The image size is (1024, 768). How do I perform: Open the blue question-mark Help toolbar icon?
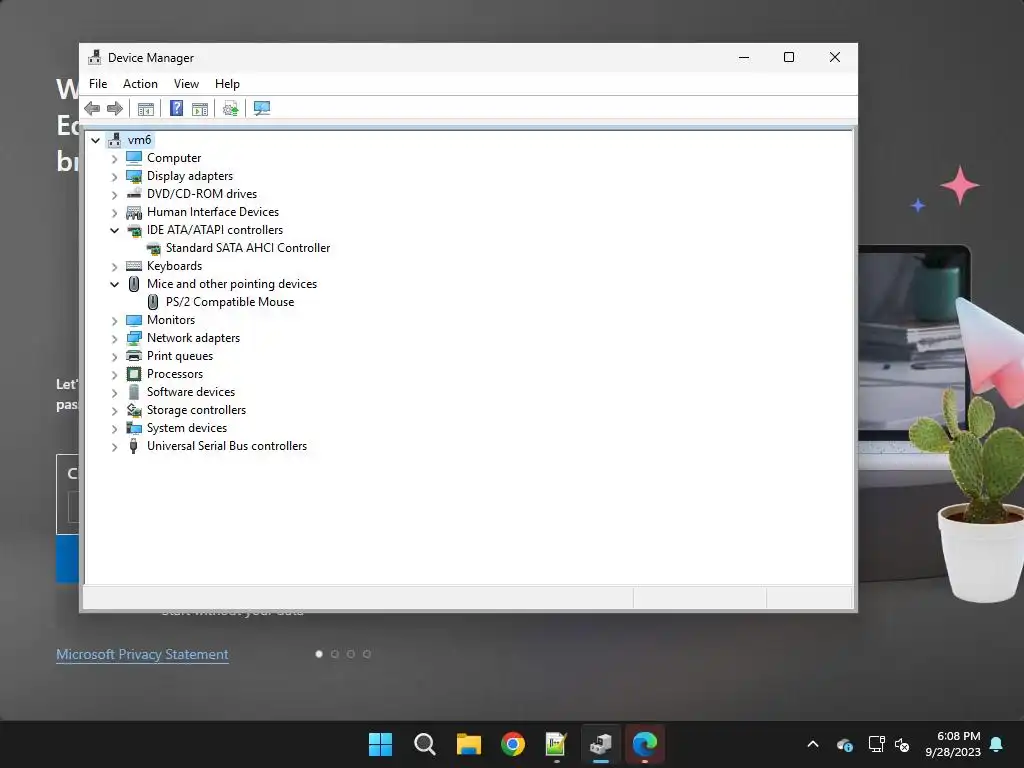[176, 108]
